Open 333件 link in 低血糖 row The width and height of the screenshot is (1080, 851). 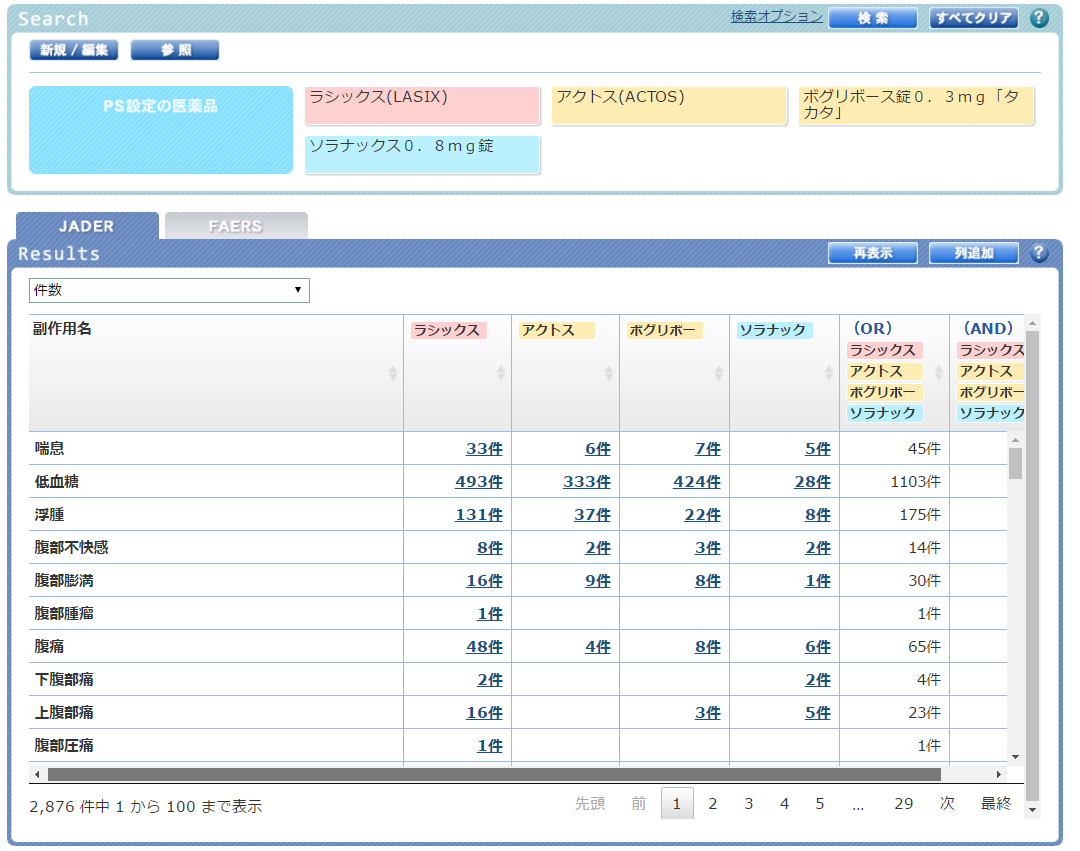[x=587, y=482]
